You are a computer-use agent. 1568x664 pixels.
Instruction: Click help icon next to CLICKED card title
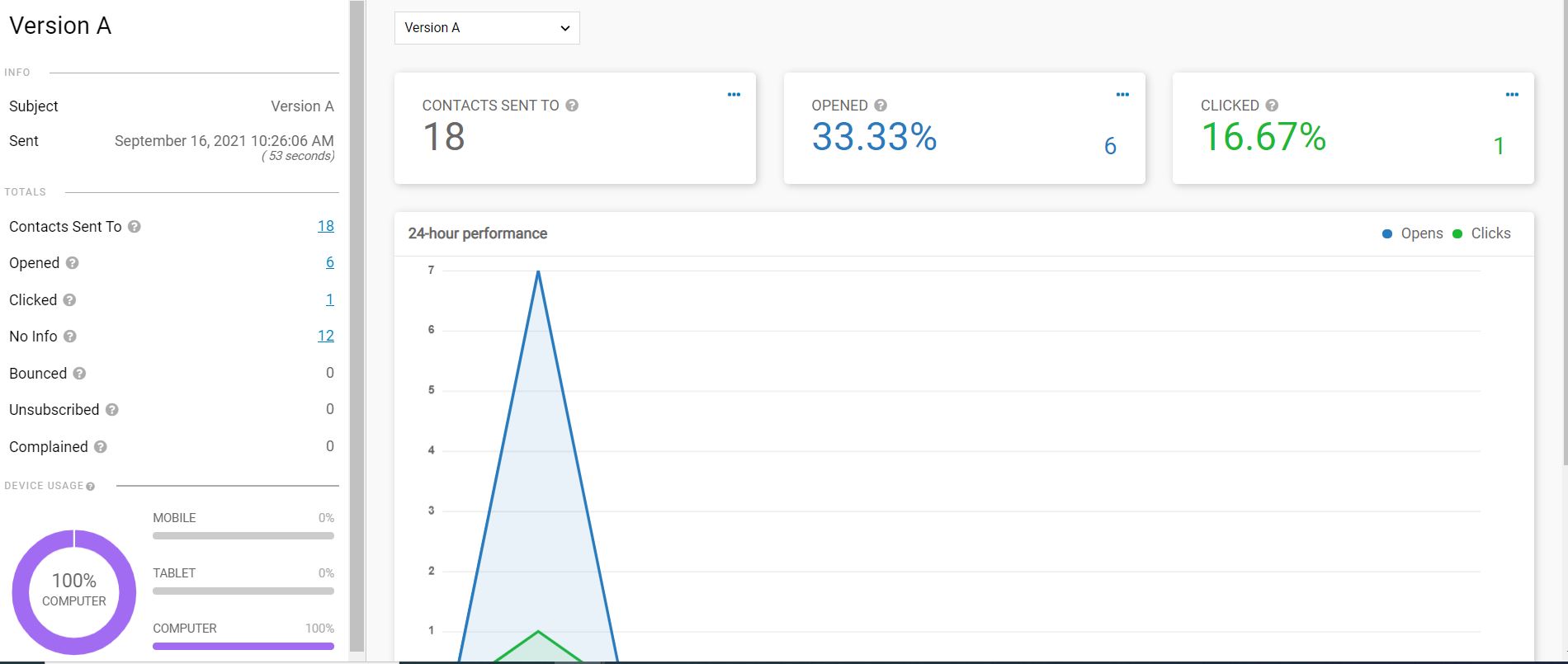pos(1272,106)
